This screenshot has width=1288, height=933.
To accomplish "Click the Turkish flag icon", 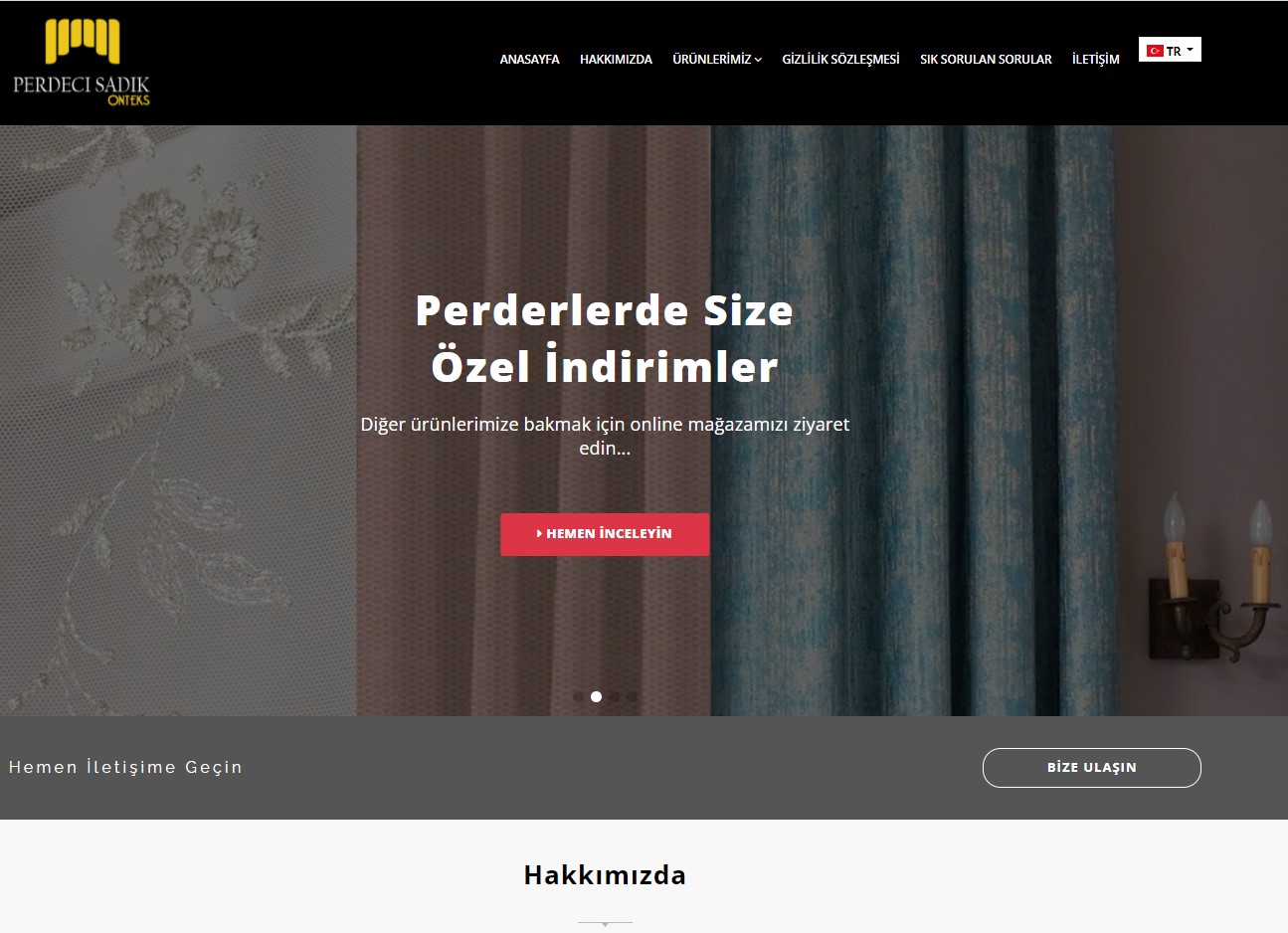I will coord(1155,51).
